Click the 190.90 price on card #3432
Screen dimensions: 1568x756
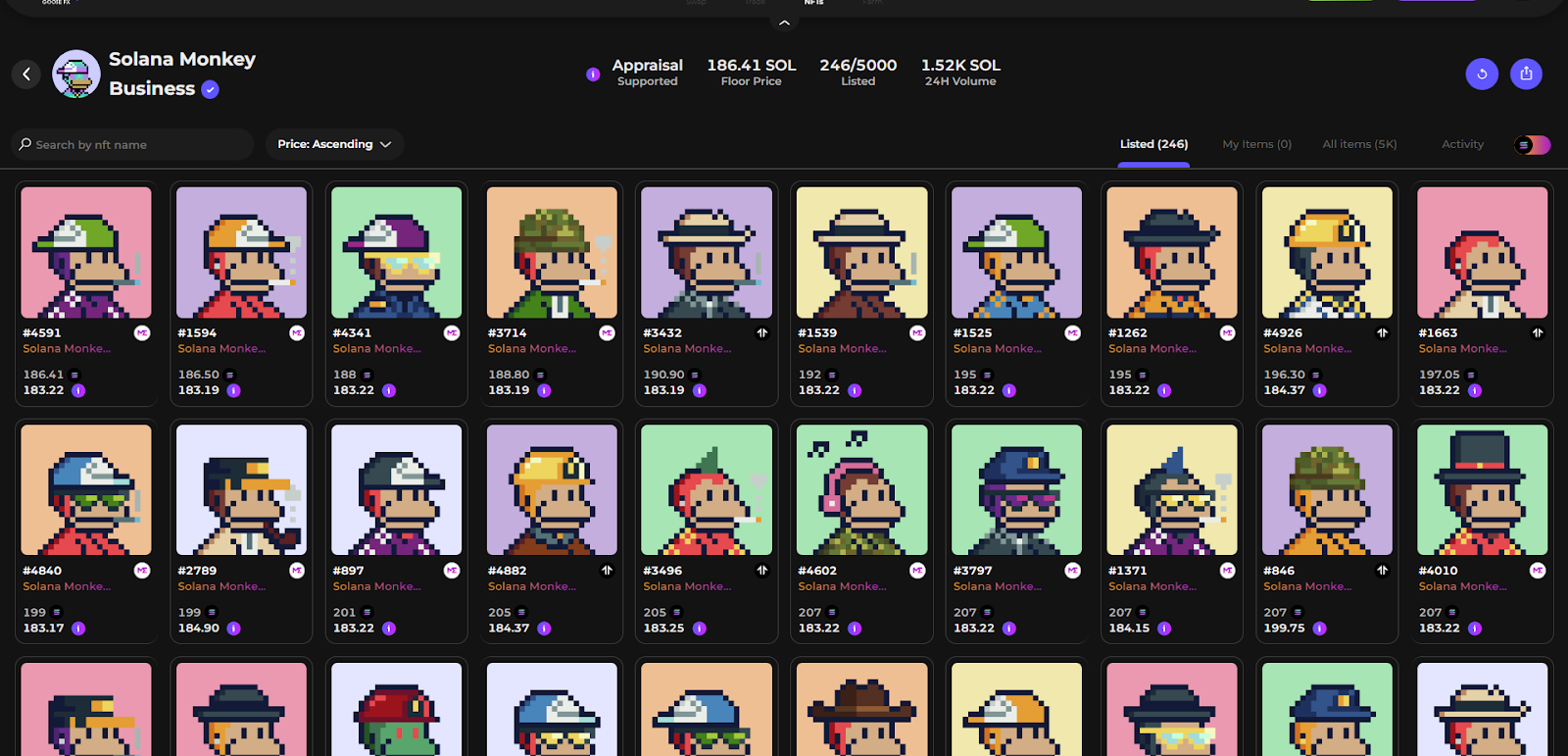(663, 375)
